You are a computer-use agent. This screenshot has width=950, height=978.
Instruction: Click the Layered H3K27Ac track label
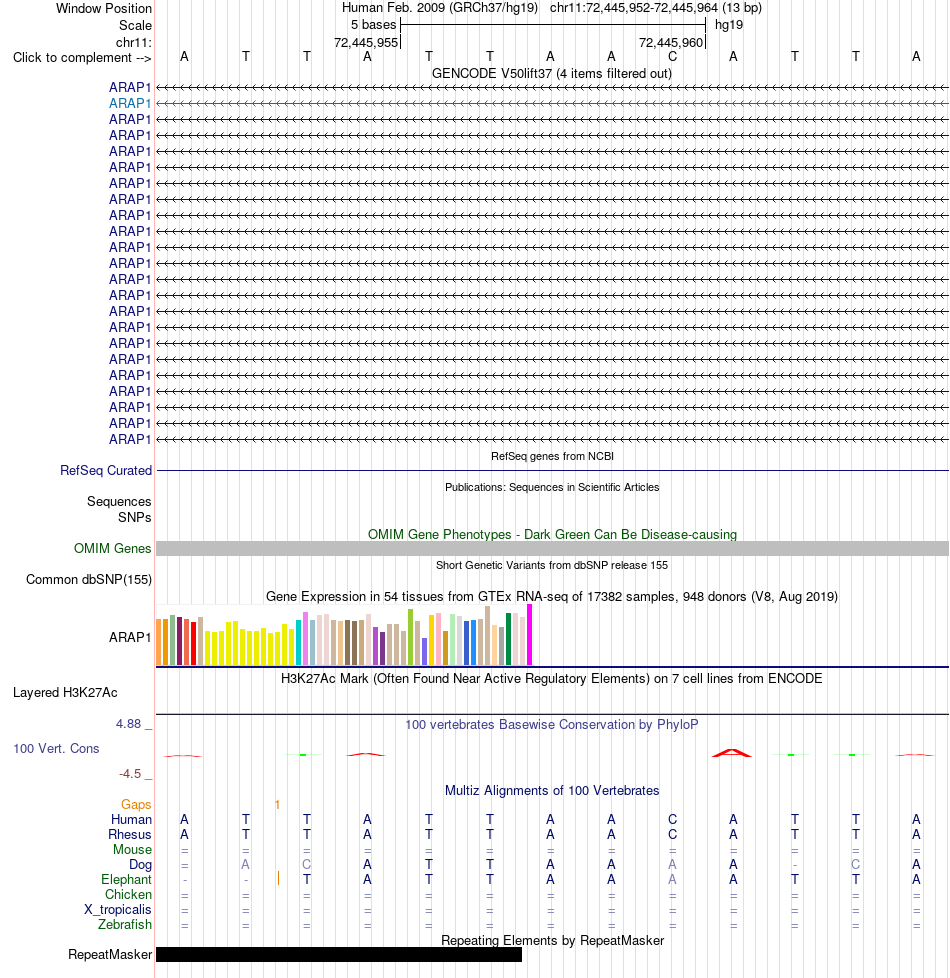click(x=65, y=692)
